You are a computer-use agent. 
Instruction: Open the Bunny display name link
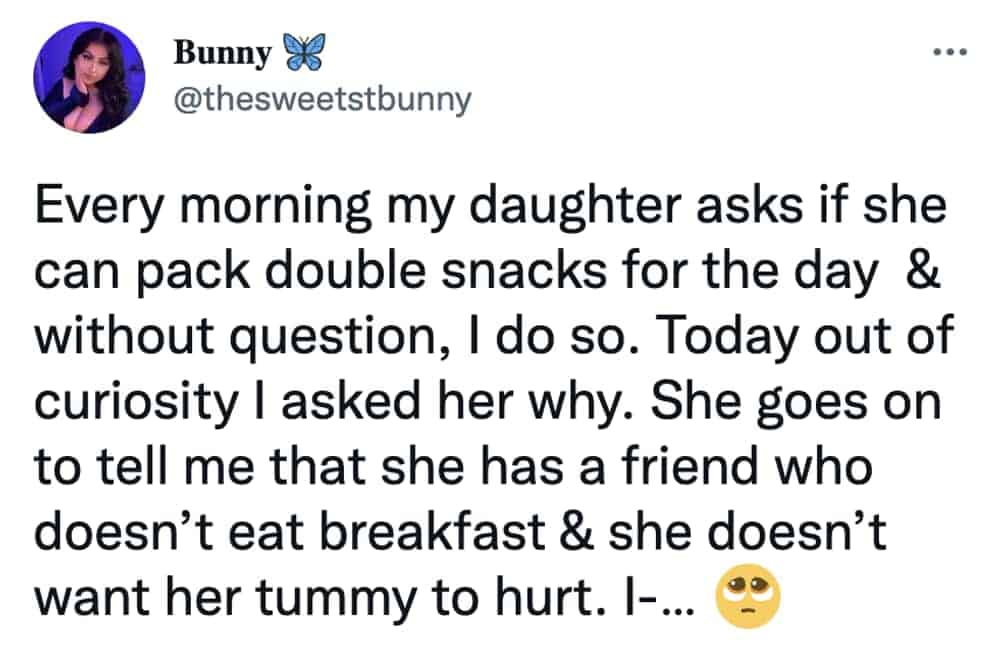pos(222,53)
